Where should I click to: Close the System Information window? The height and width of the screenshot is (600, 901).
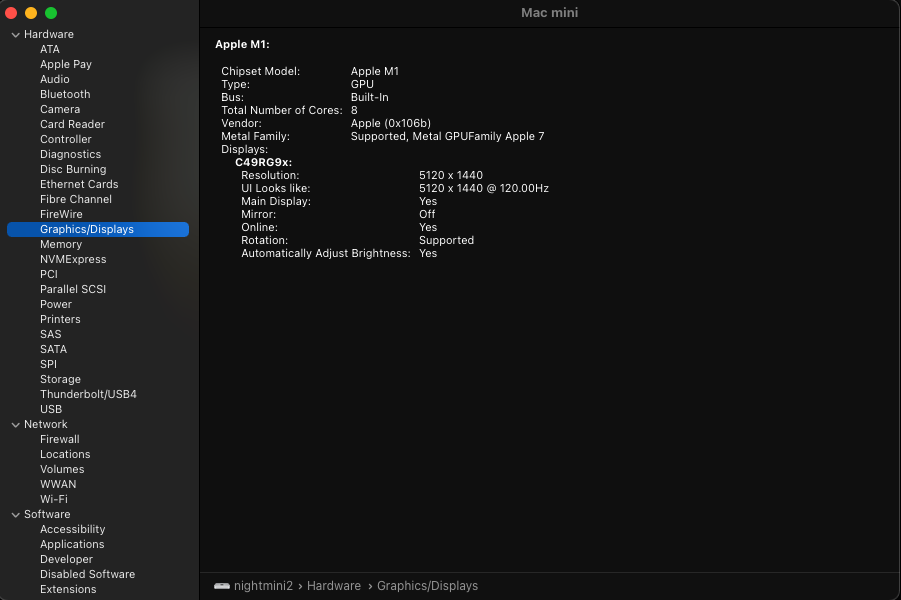(11, 13)
